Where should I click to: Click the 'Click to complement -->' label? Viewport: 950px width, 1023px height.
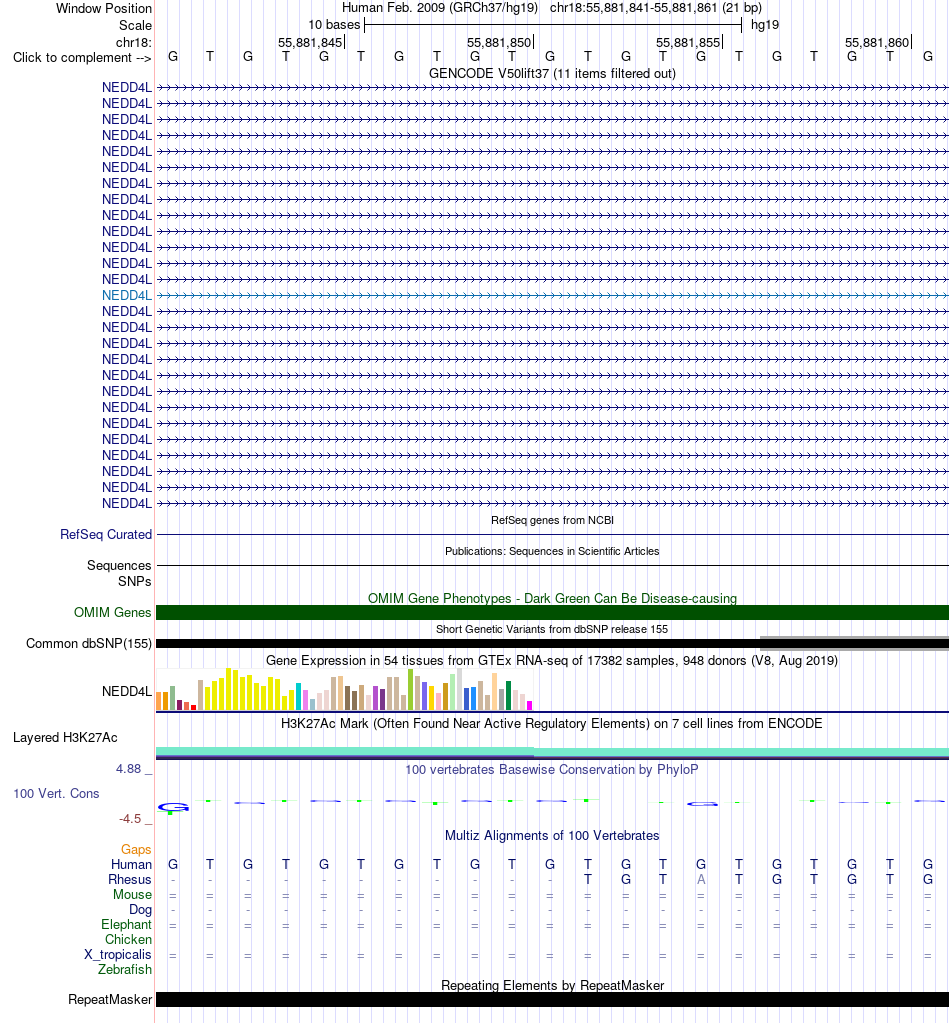(82, 57)
